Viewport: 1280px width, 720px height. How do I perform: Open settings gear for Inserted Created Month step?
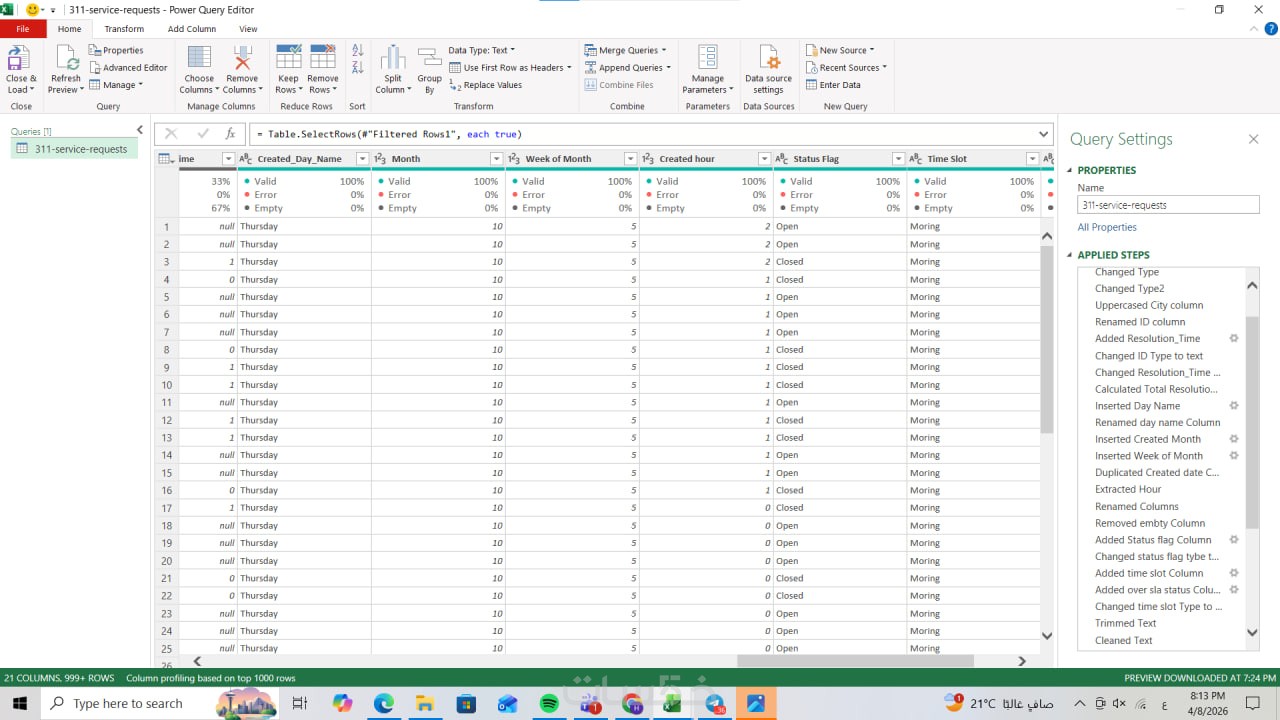1233,439
